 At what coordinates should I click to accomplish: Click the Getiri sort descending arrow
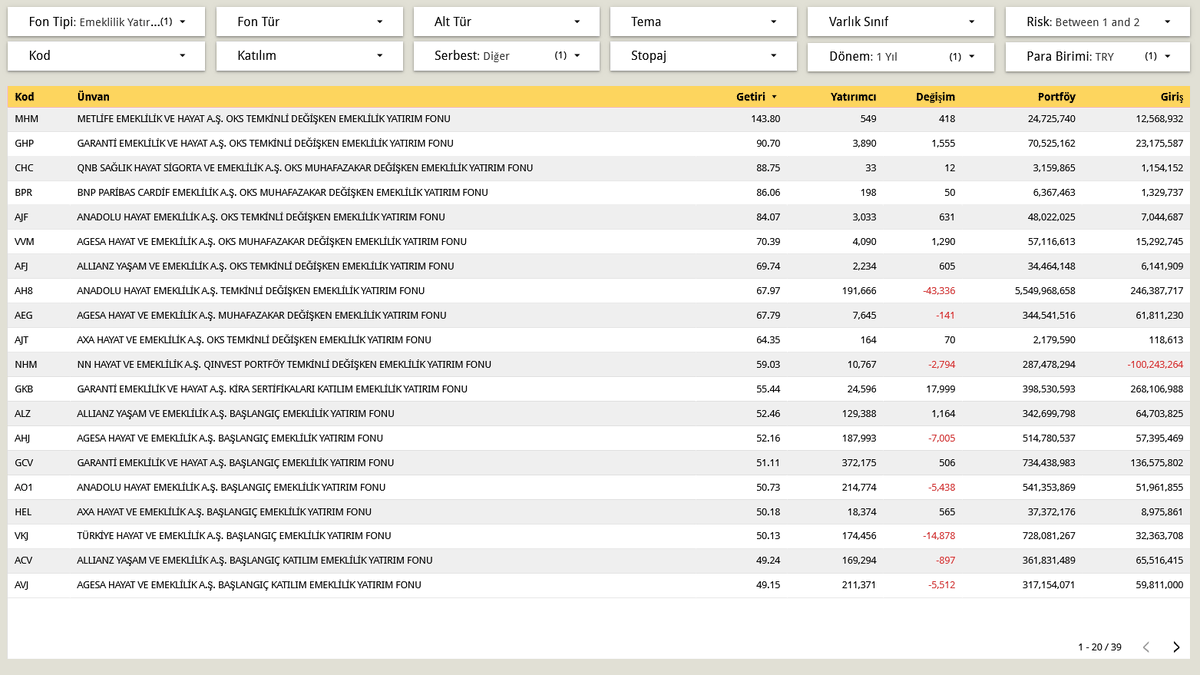(774, 97)
